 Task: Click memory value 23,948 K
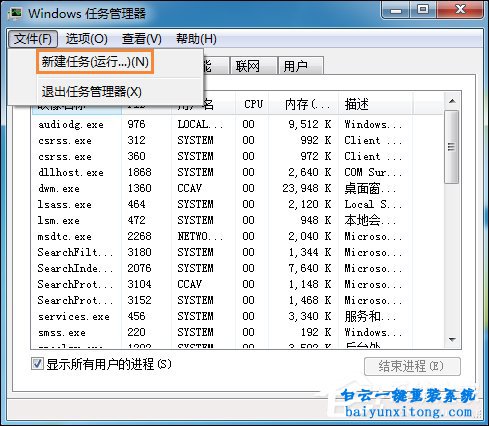307,188
